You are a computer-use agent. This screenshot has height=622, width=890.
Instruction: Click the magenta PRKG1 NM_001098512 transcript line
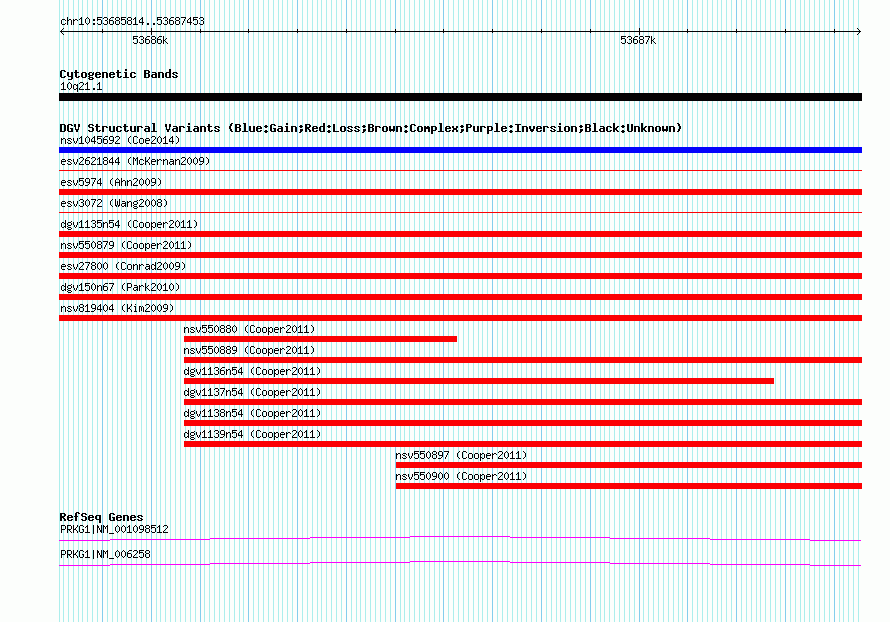coord(460,538)
